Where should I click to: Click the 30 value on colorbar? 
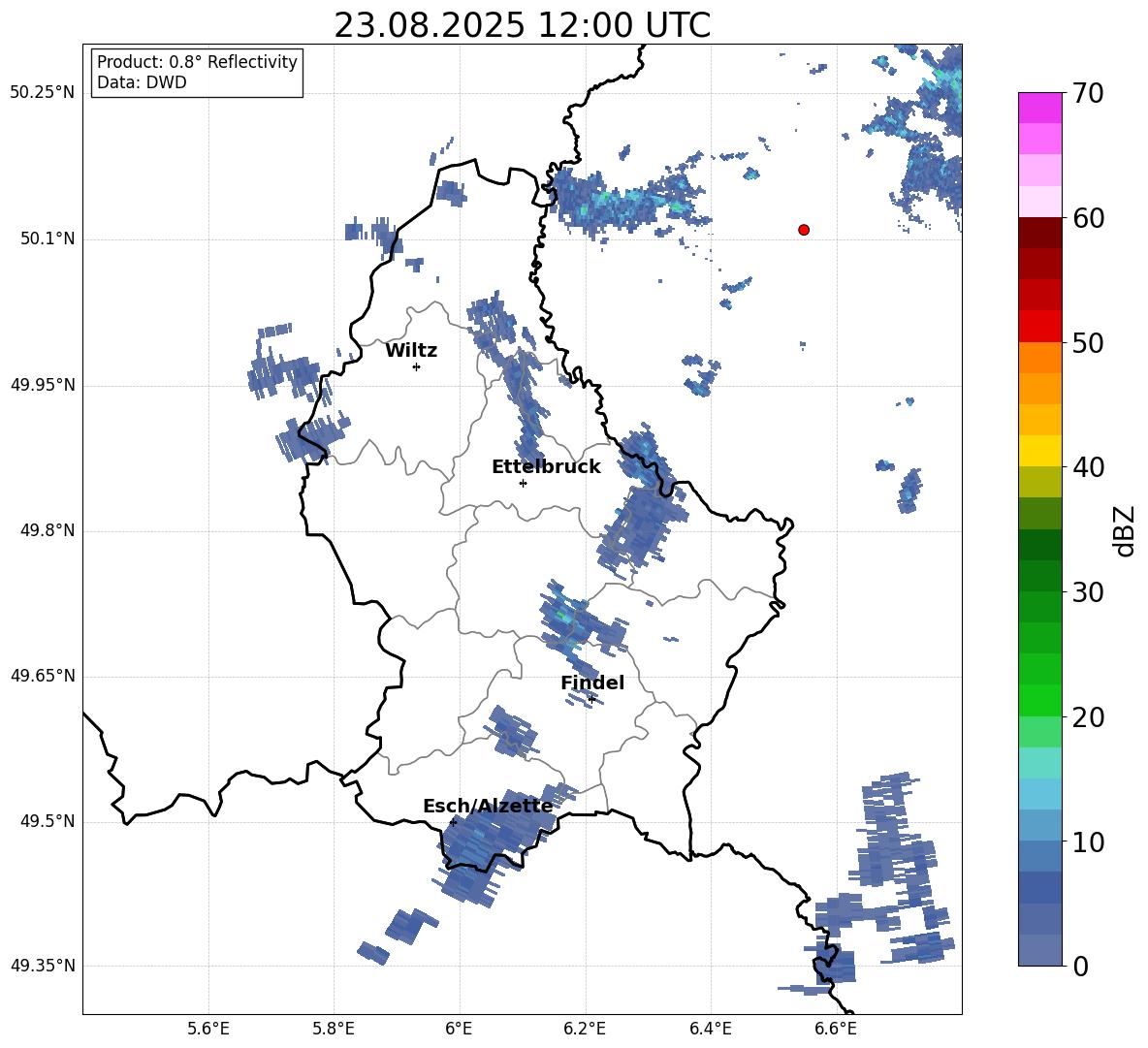pyautogui.click(x=1088, y=592)
